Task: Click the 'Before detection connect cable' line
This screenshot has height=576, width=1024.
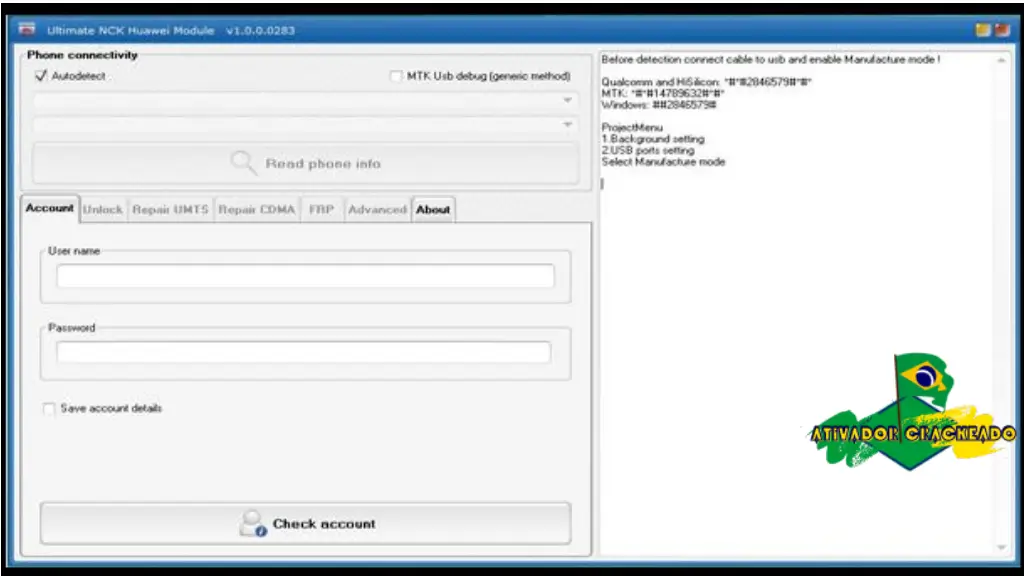Action: point(771,59)
